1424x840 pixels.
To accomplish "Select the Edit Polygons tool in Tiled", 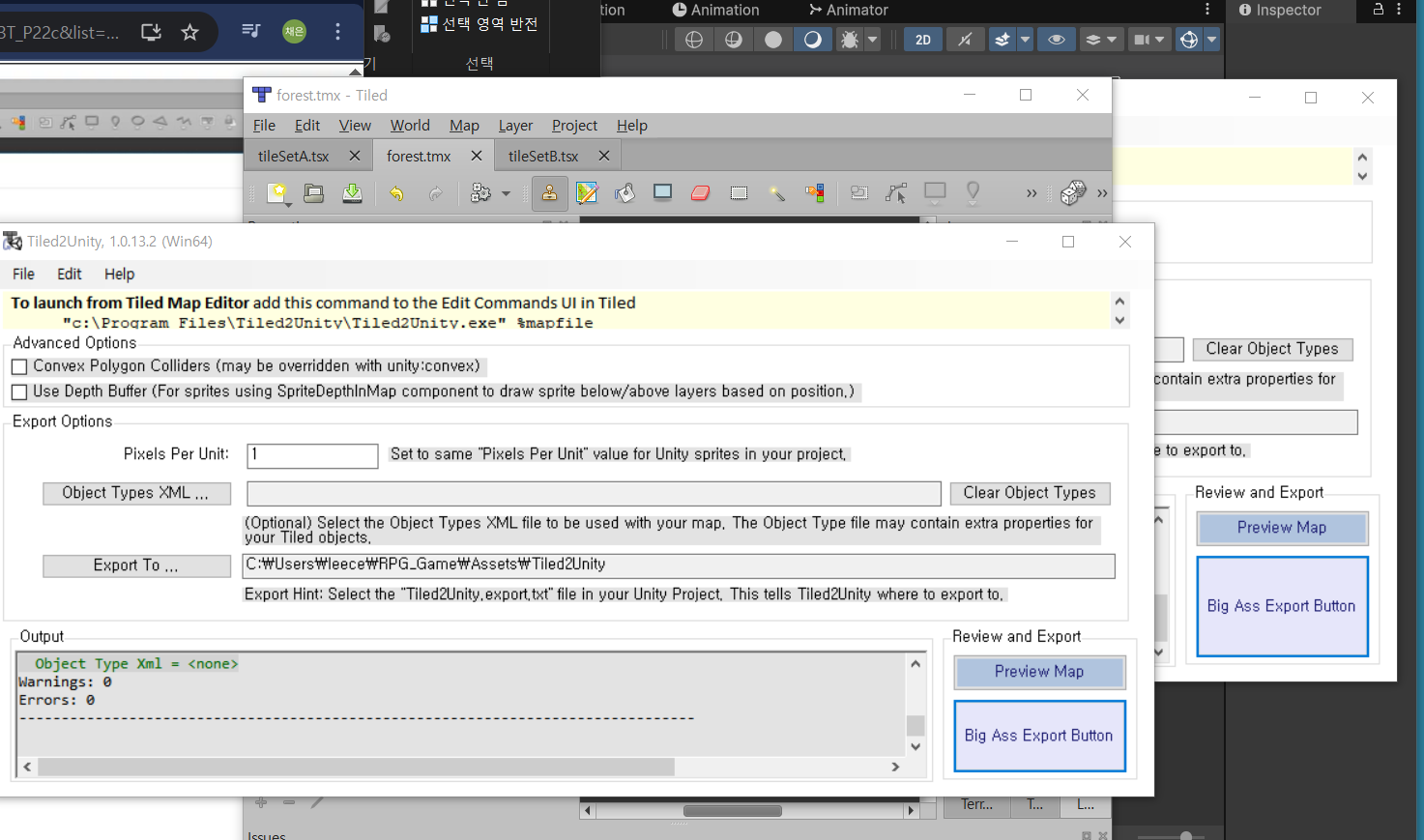I will [x=896, y=193].
